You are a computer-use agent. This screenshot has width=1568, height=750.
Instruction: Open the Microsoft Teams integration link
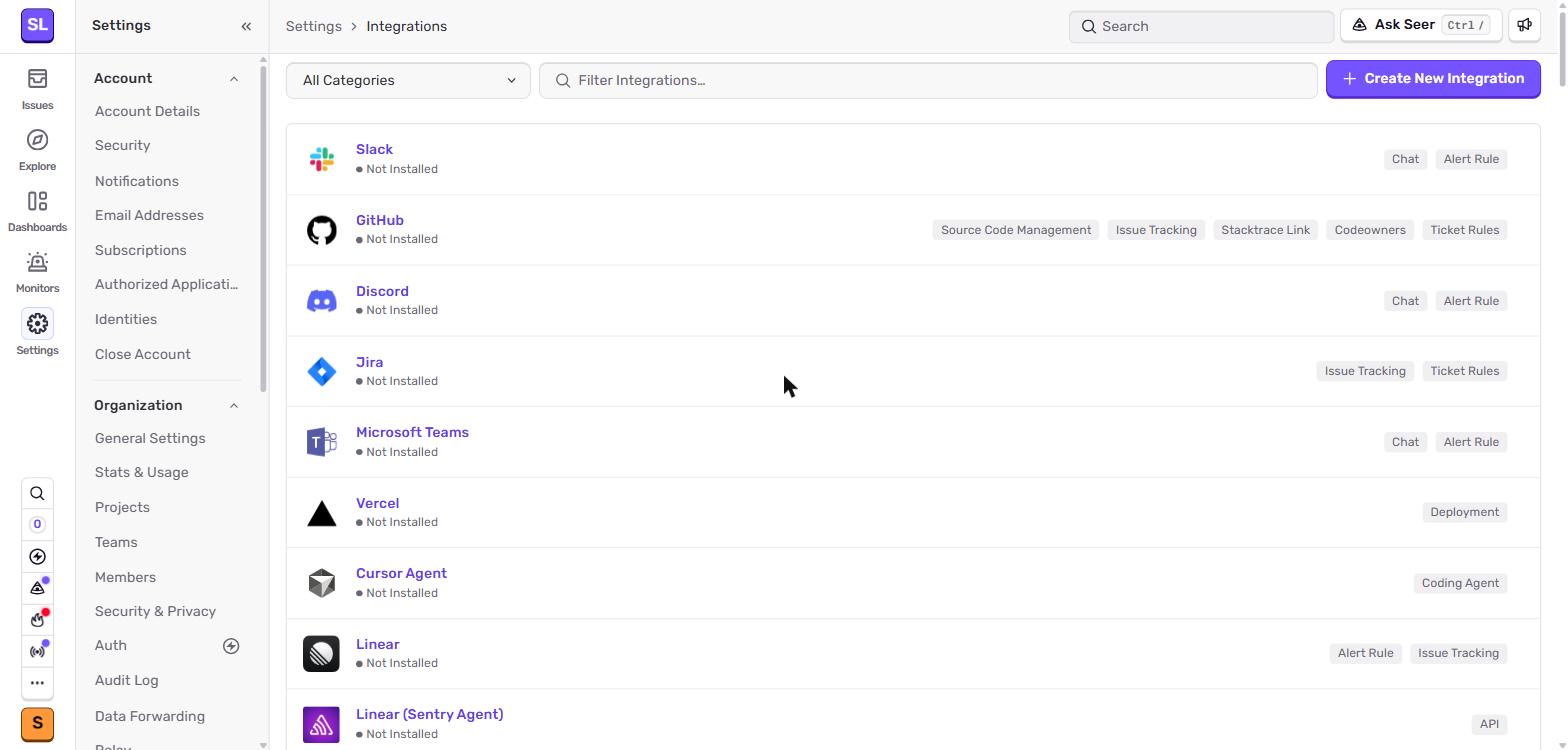coord(412,432)
